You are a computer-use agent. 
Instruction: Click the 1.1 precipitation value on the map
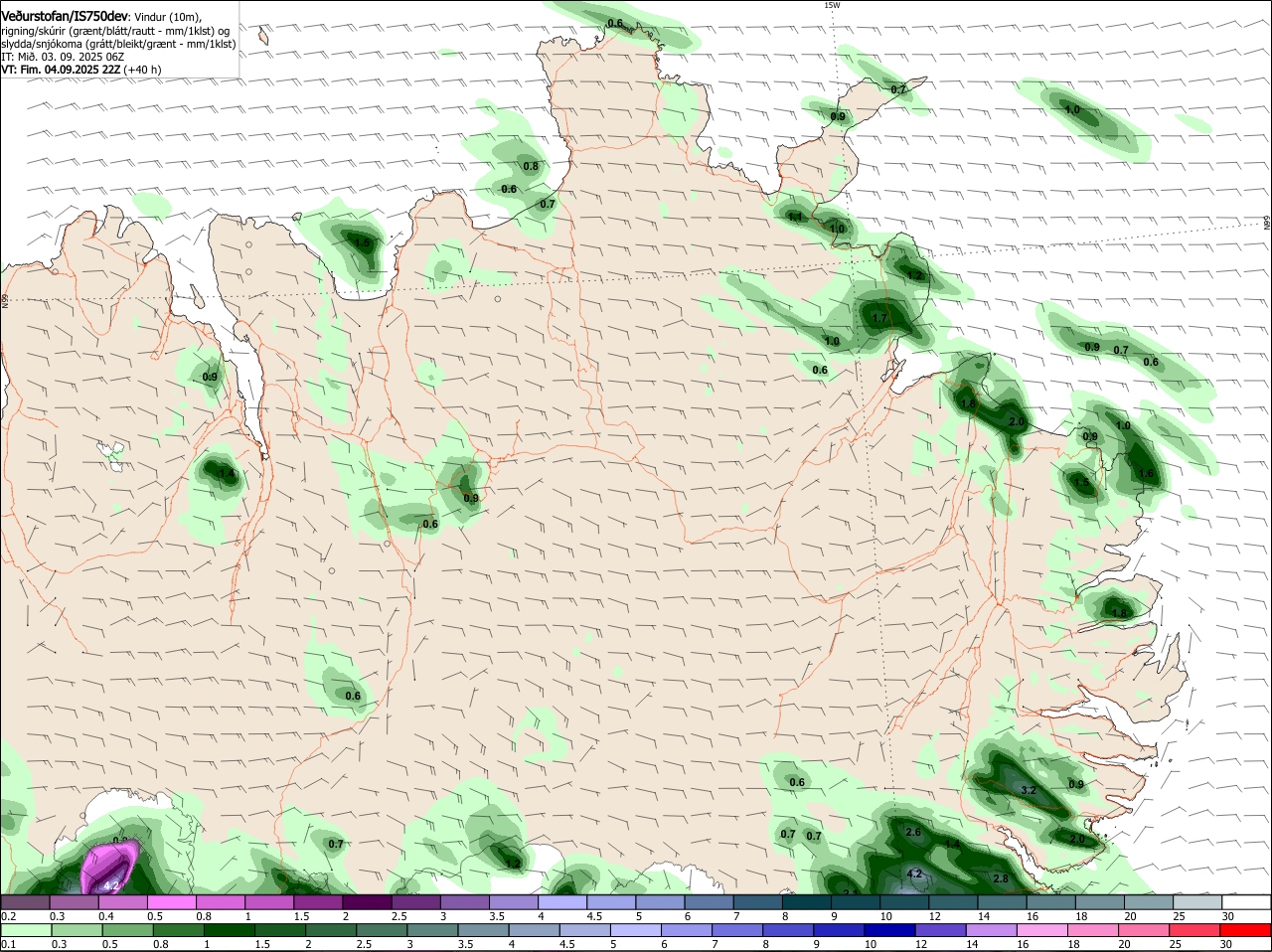pos(794,217)
